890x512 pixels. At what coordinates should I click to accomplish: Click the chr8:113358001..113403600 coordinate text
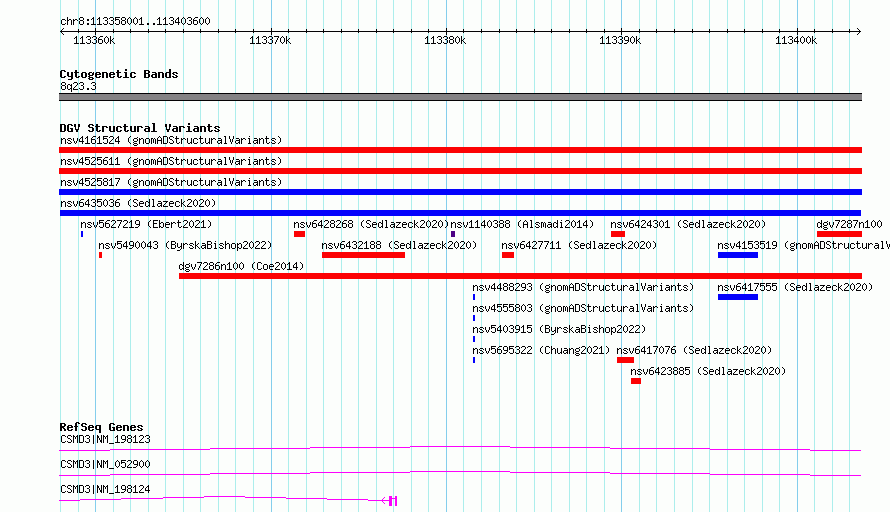point(135,21)
